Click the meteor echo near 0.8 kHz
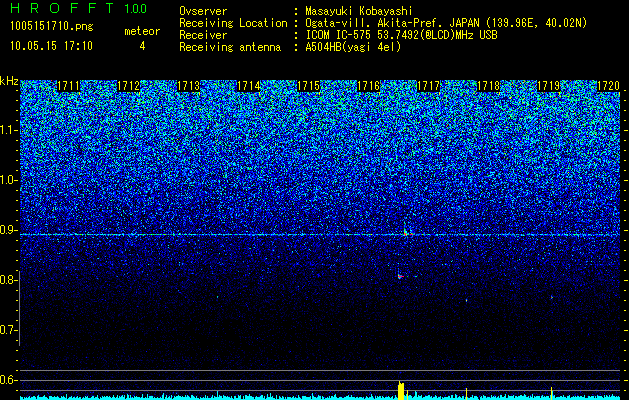 tap(400, 276)
